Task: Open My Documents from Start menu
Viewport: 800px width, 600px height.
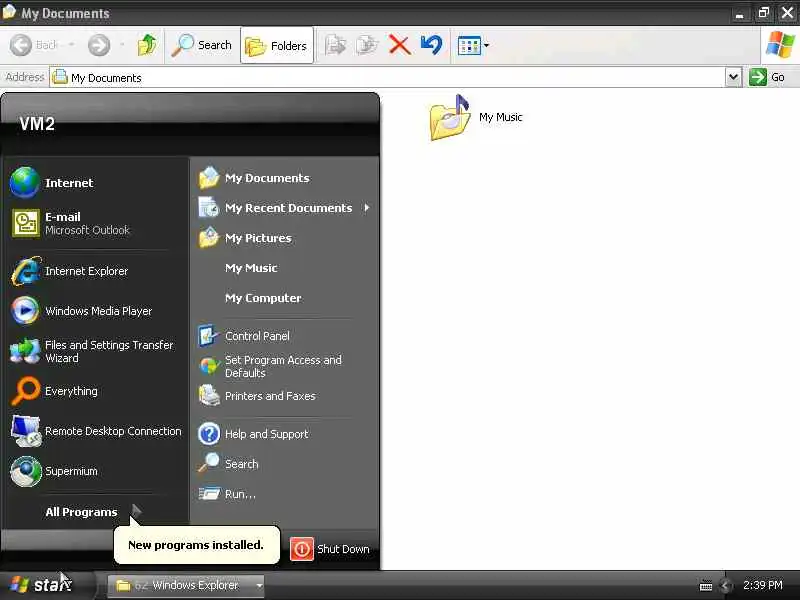Action: (x=285, y=178)
